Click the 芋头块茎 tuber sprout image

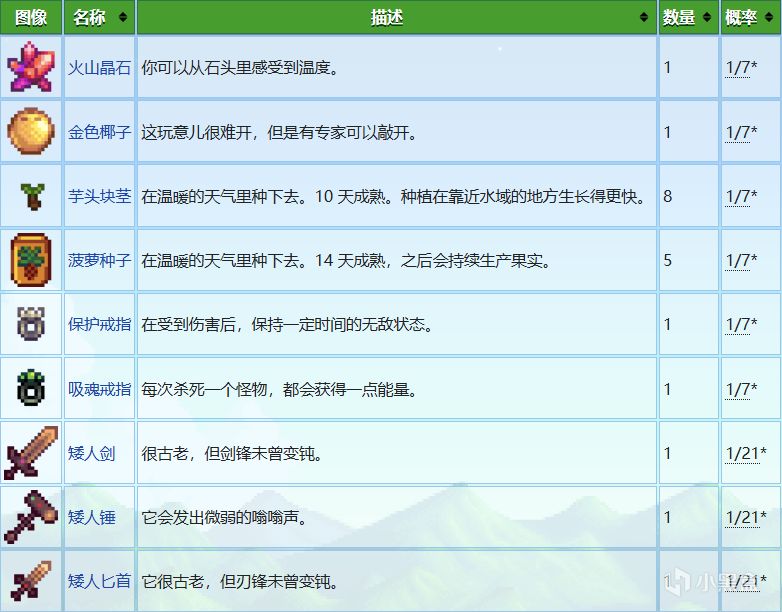(32, 196)
